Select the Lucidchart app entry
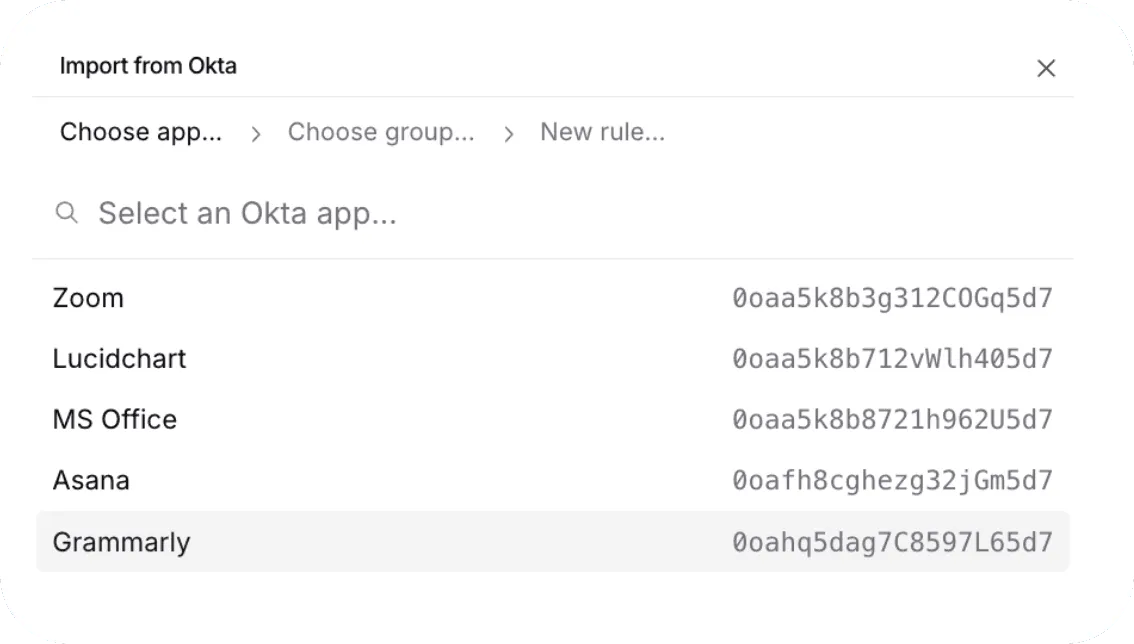Viewport: 1134px width, 644px height. coord(119,358)
